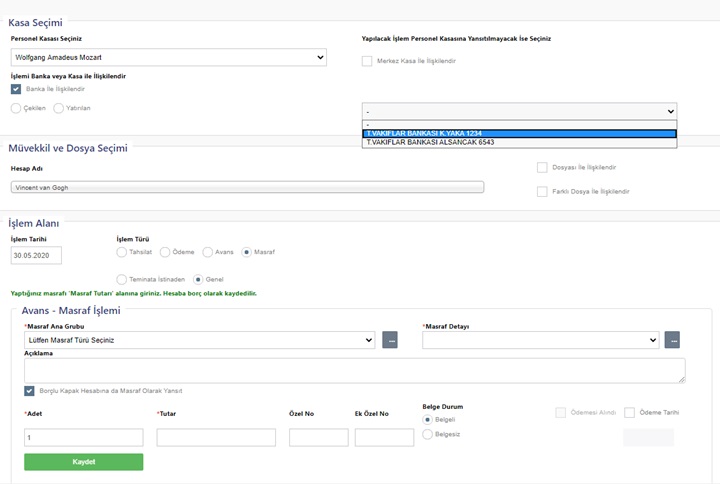Click the button beside Masraf Detayı dropdown
720x484 pixels.
pyautogui.click(x=672, y=340)
